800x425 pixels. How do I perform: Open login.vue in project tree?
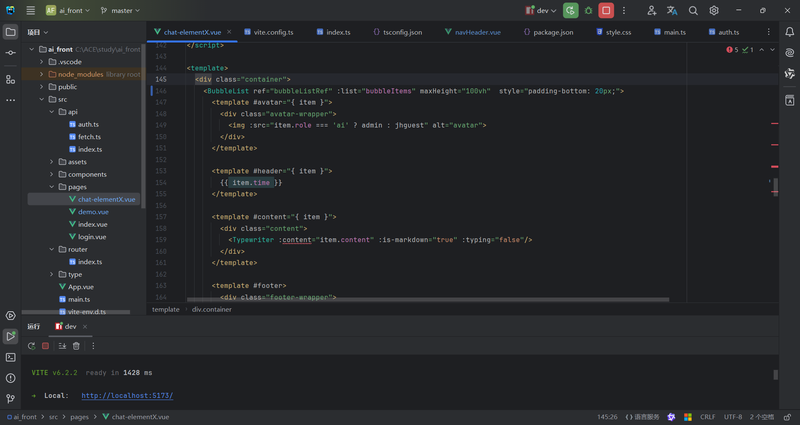92,237
